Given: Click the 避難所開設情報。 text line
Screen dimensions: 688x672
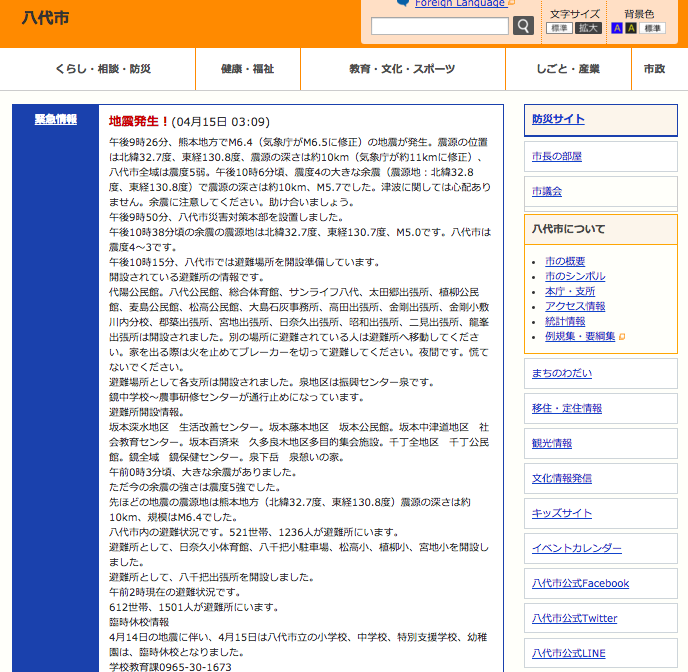Looking at the screenshot, I should tap(149, 412).
